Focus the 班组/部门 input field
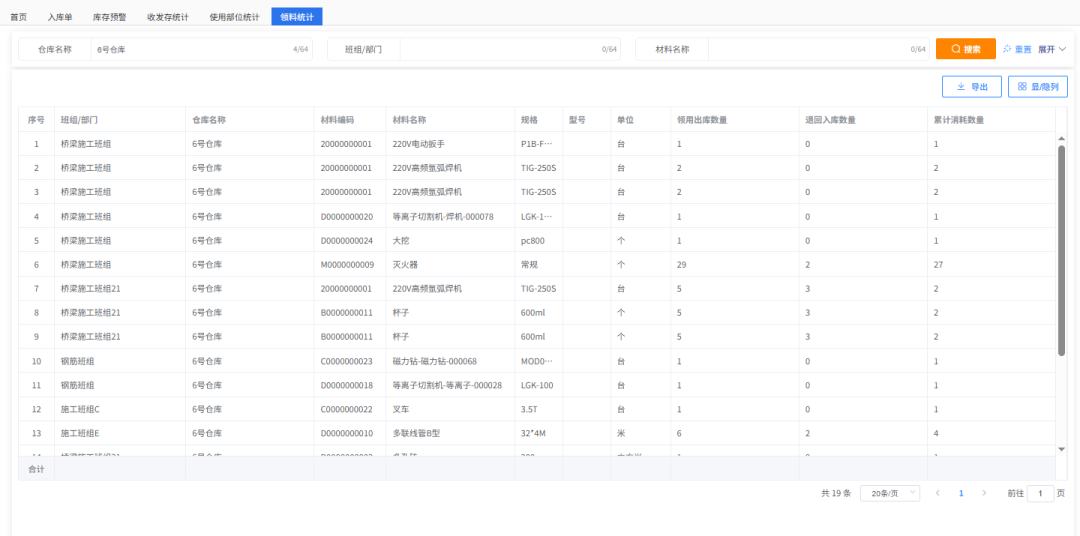1080x536 pixels. pyautogui.click(x=510, y=50)
